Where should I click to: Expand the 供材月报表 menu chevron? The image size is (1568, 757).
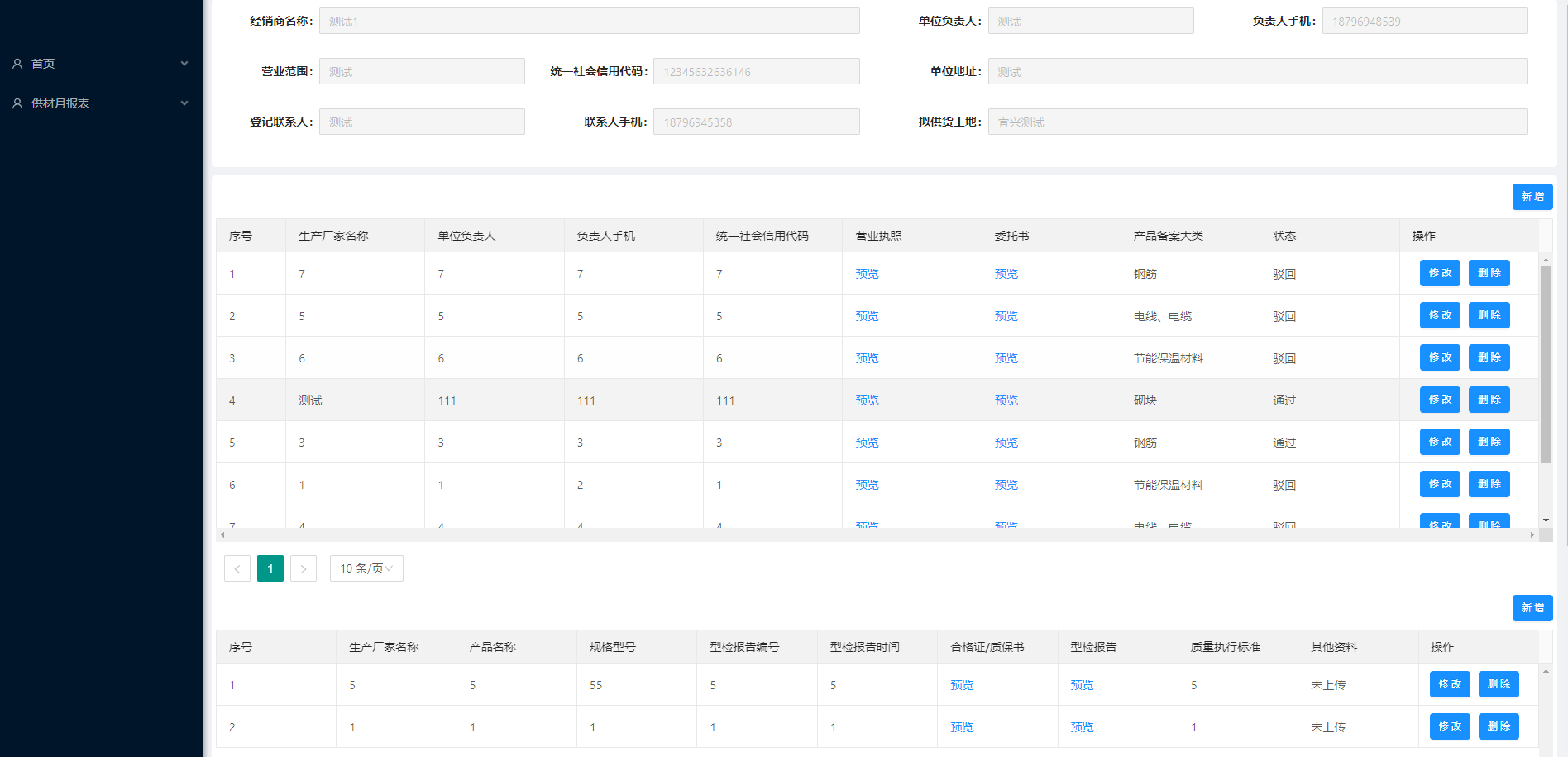click(x=184, y=103)
